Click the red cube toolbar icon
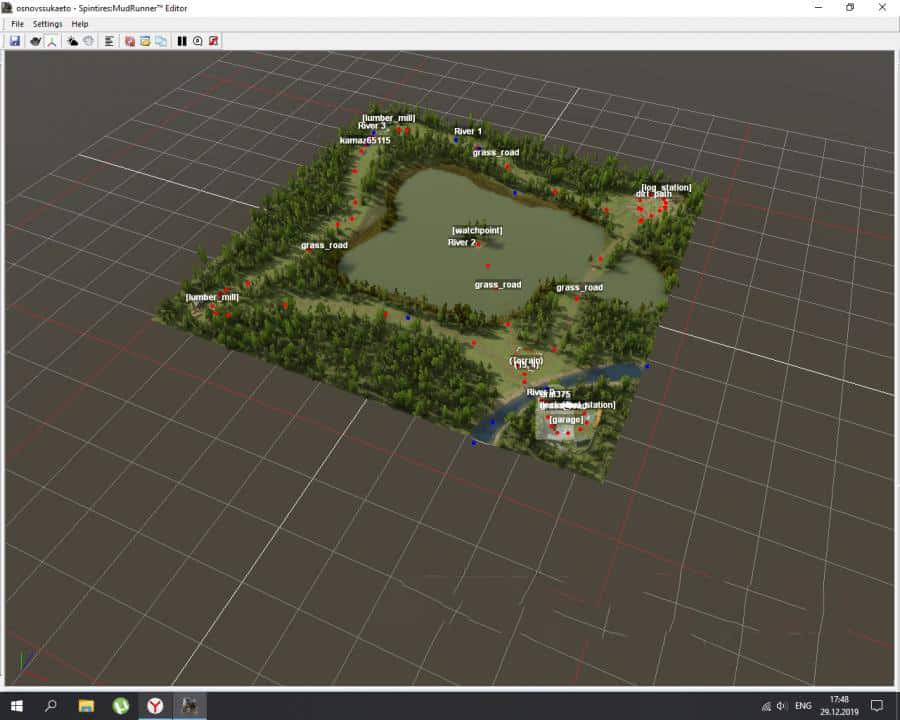The height and width of the screenshot is (720, 900). 130,41
